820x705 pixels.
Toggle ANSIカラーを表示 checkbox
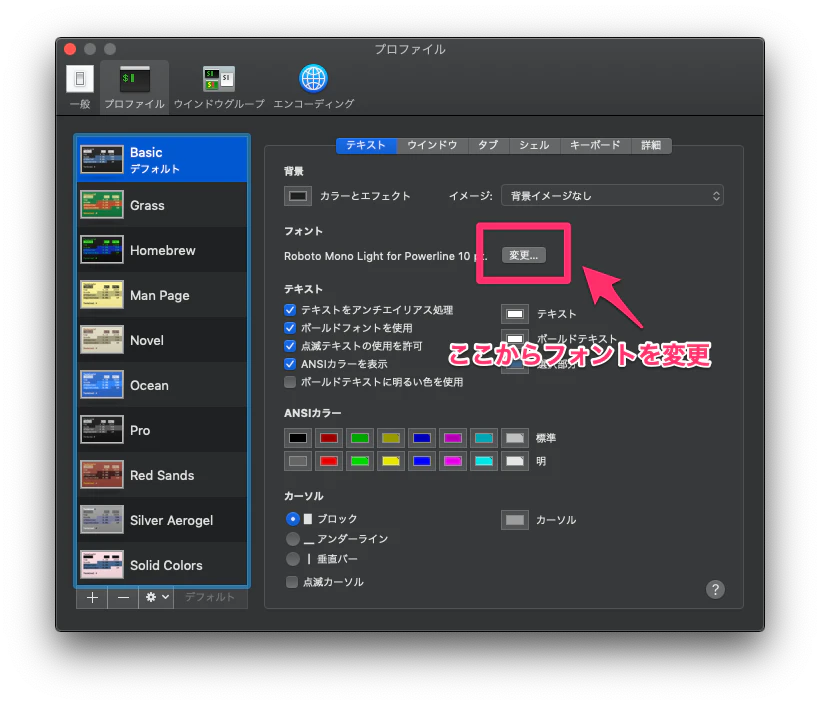(290, 363)
